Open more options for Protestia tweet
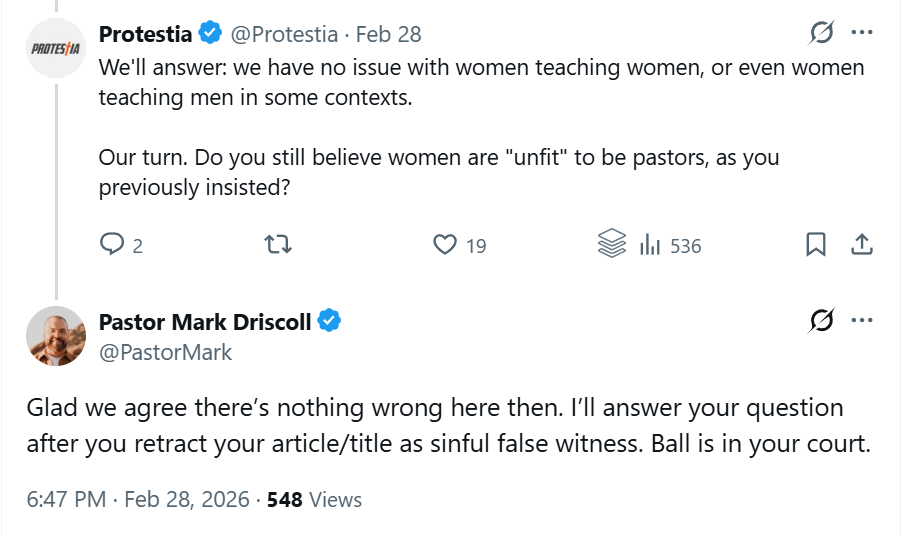Viewport: 905px width, 536px height. point(862,33)
